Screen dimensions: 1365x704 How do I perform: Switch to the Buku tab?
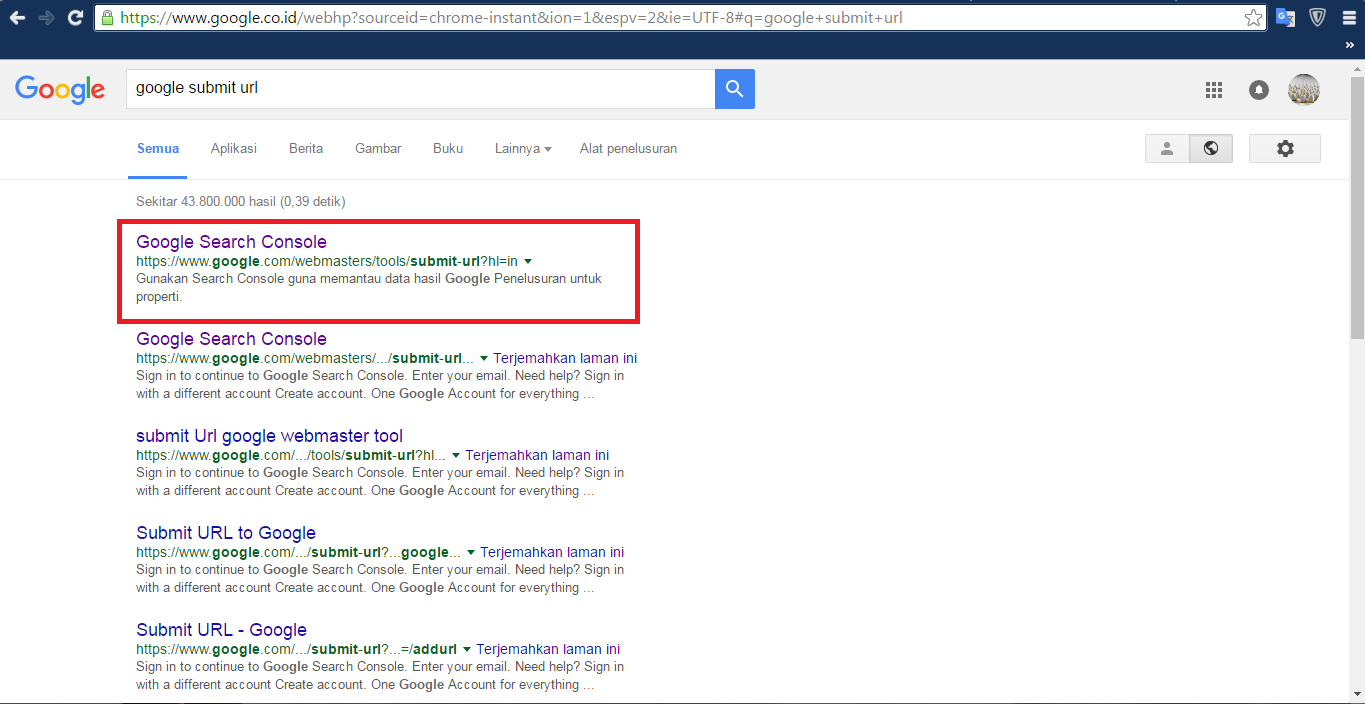(x=448, y=148)
